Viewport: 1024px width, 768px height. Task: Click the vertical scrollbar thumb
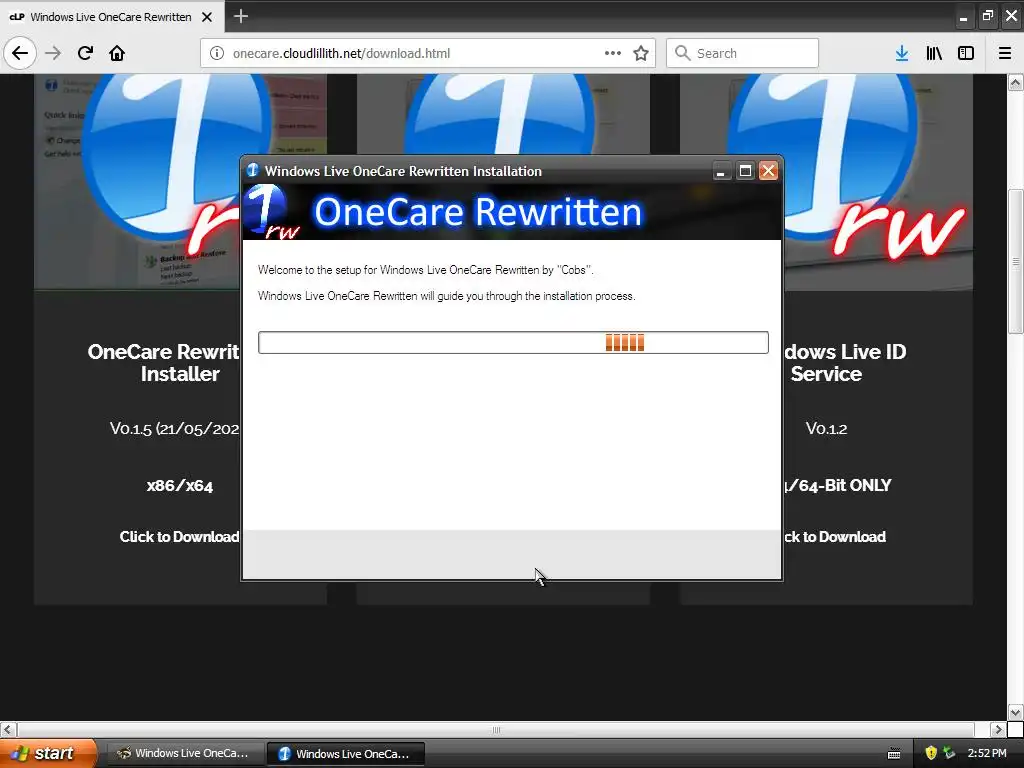tap(1015, 261)
